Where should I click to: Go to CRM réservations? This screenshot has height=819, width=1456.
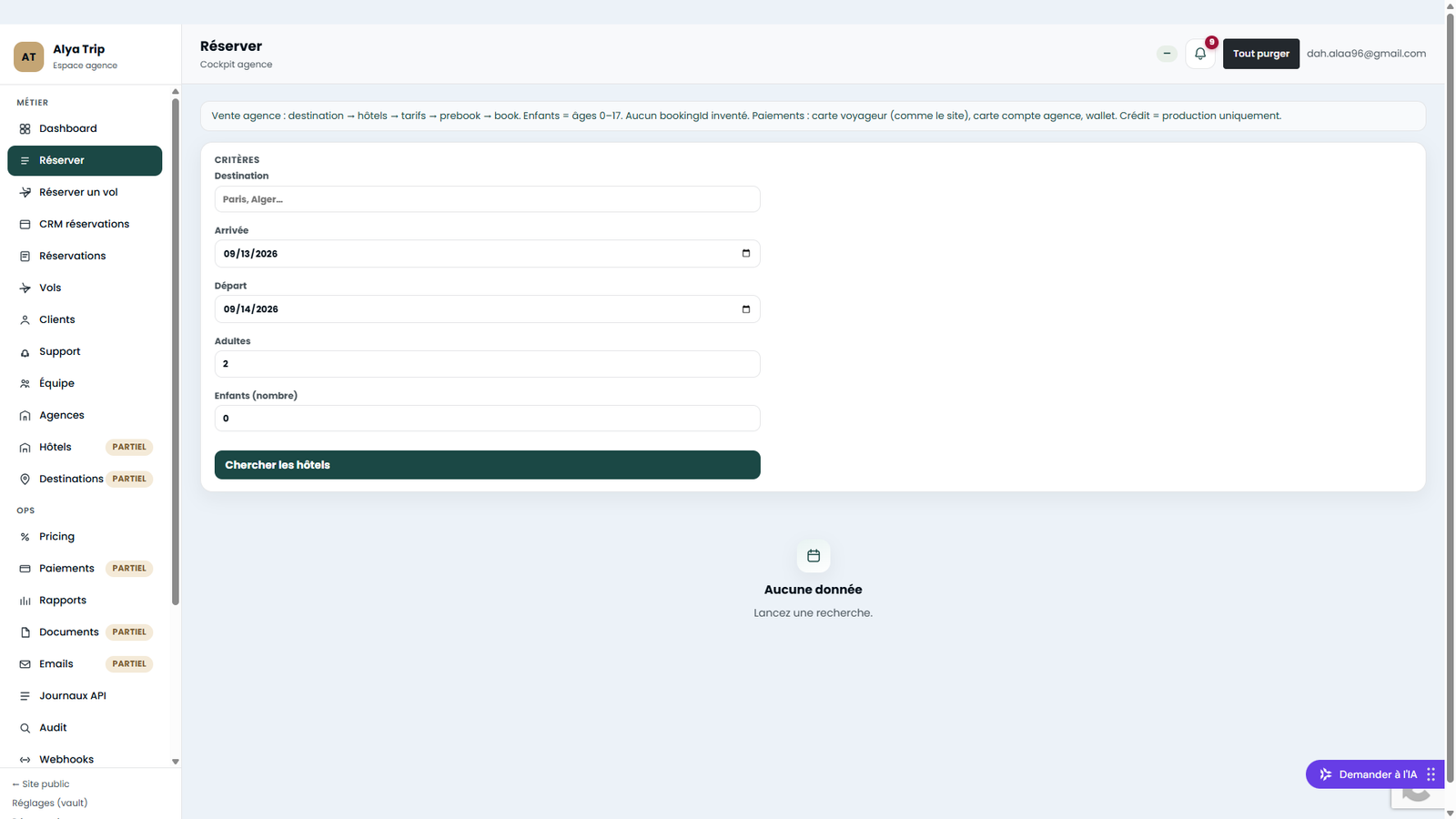[85, 224]
